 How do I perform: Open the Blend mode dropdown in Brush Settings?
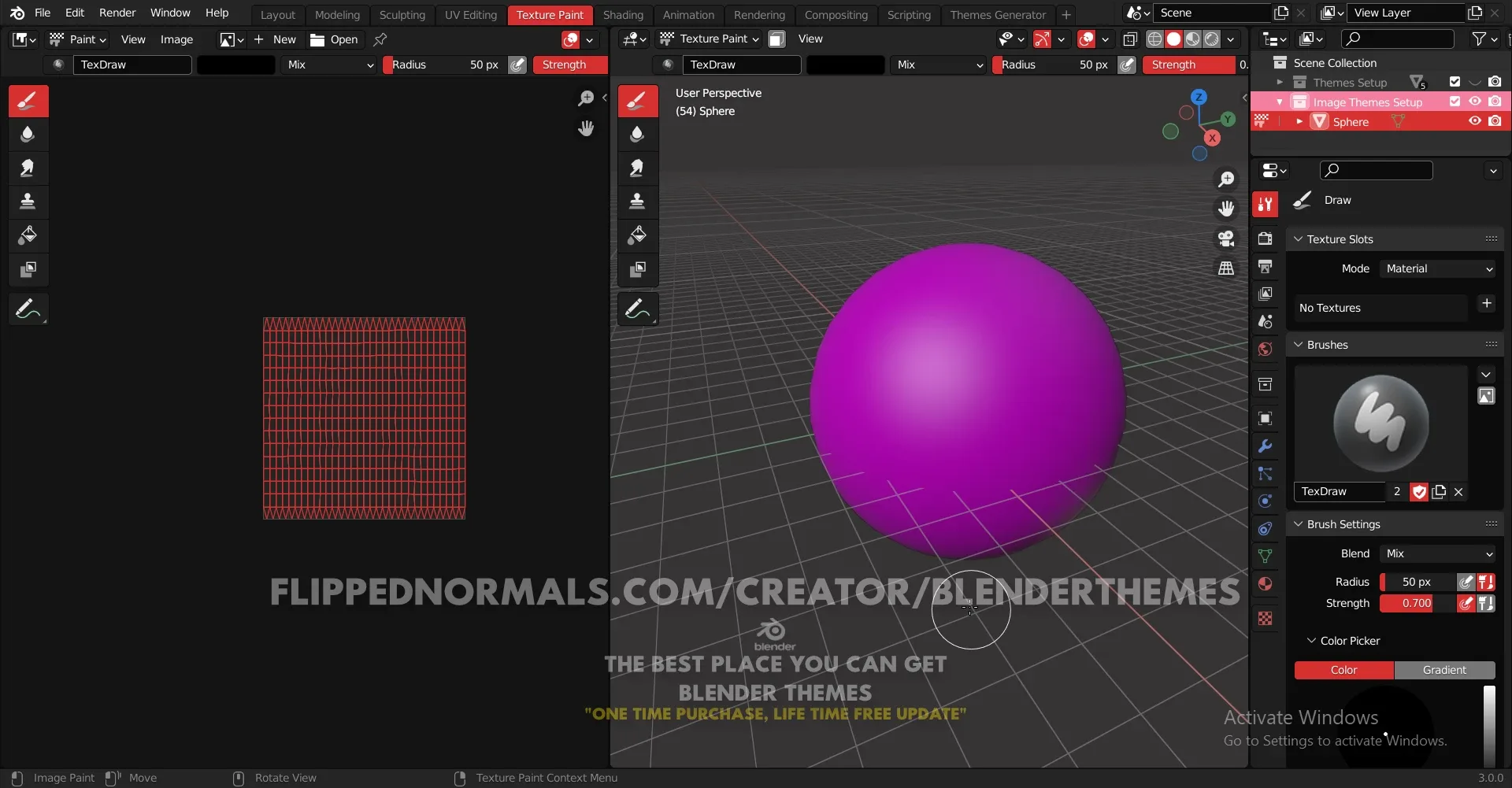tap(1438, 554)
